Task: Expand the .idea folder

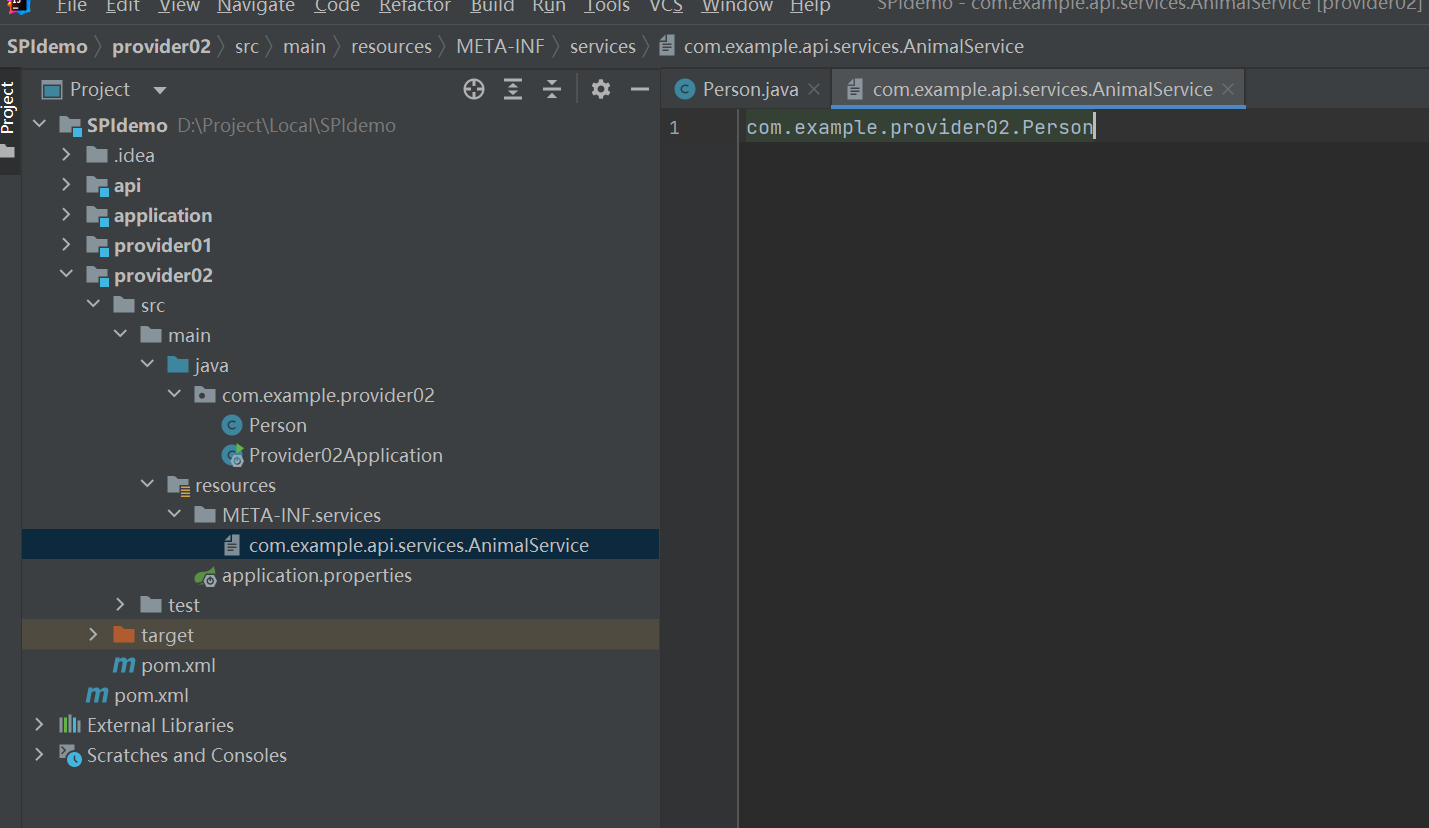Action: 66,155
